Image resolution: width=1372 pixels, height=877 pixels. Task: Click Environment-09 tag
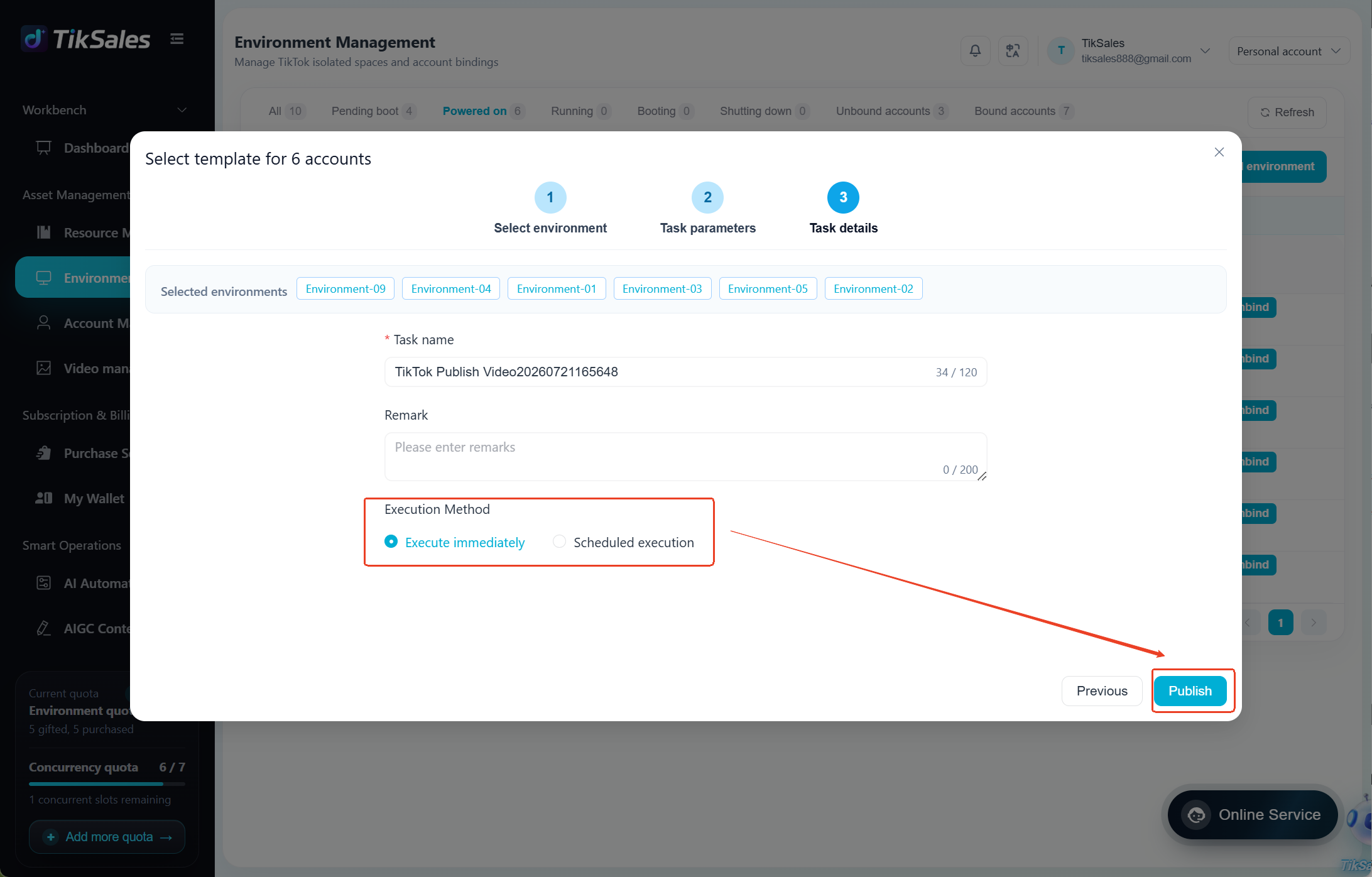coord(346,288)
